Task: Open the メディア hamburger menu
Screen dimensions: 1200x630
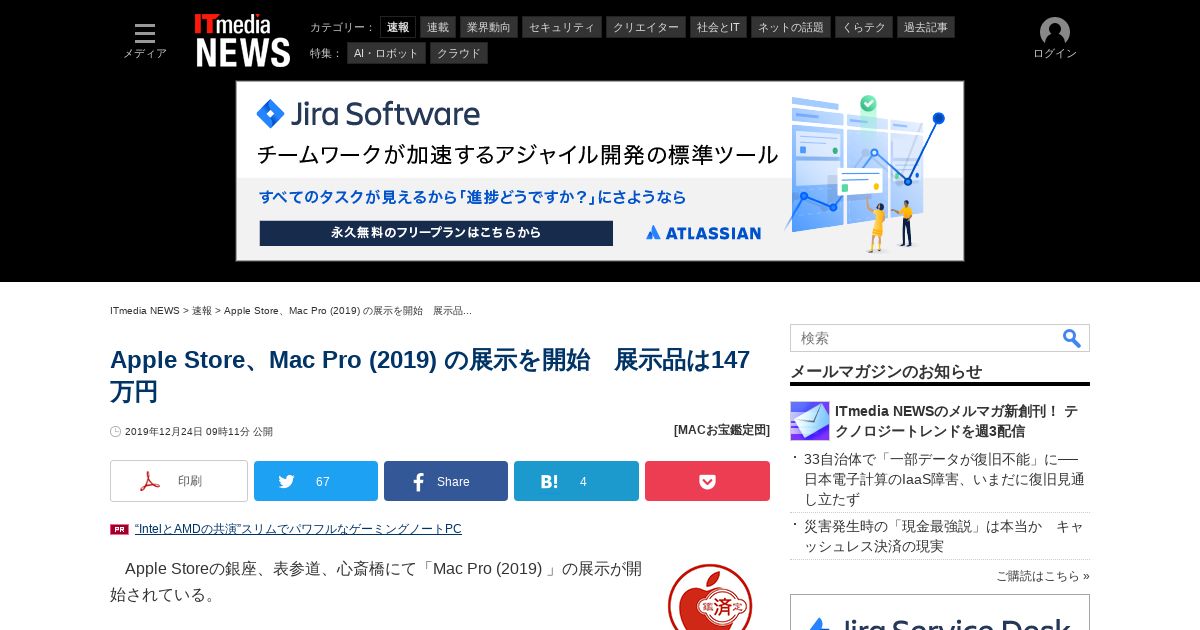Action: tap(145, 40)
